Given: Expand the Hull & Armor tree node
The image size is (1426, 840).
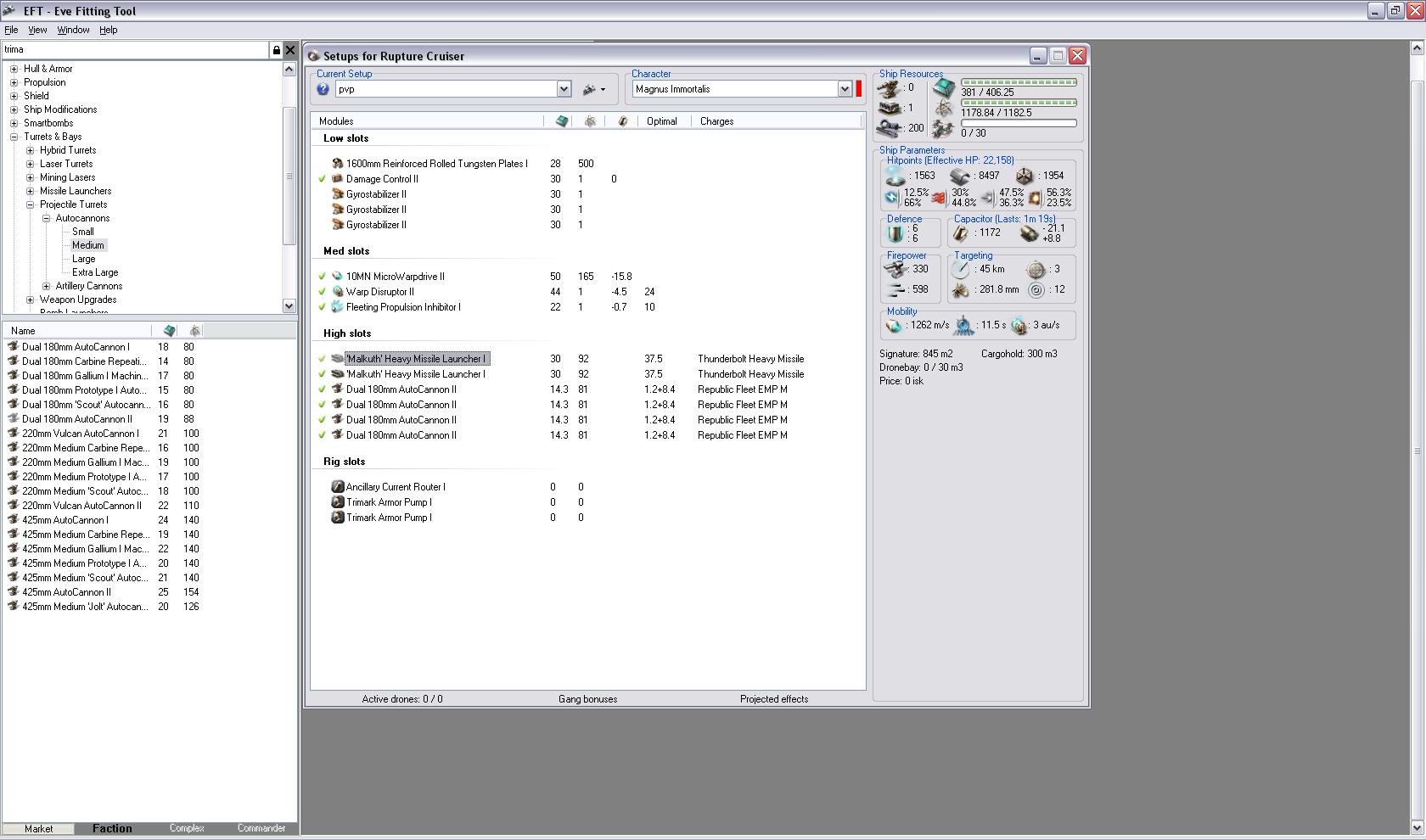Looking at the screenshot, I should 14,69.
